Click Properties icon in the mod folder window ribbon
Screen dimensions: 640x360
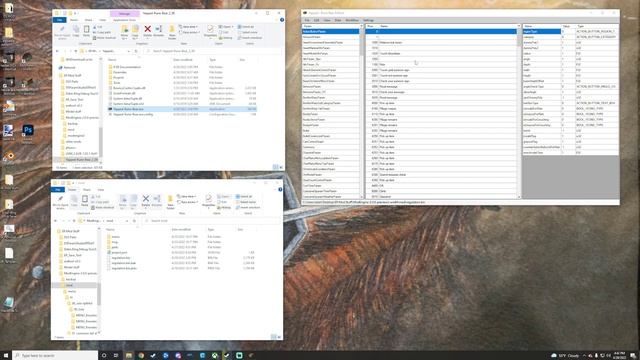pyautogui.click(x=208, y=200)
